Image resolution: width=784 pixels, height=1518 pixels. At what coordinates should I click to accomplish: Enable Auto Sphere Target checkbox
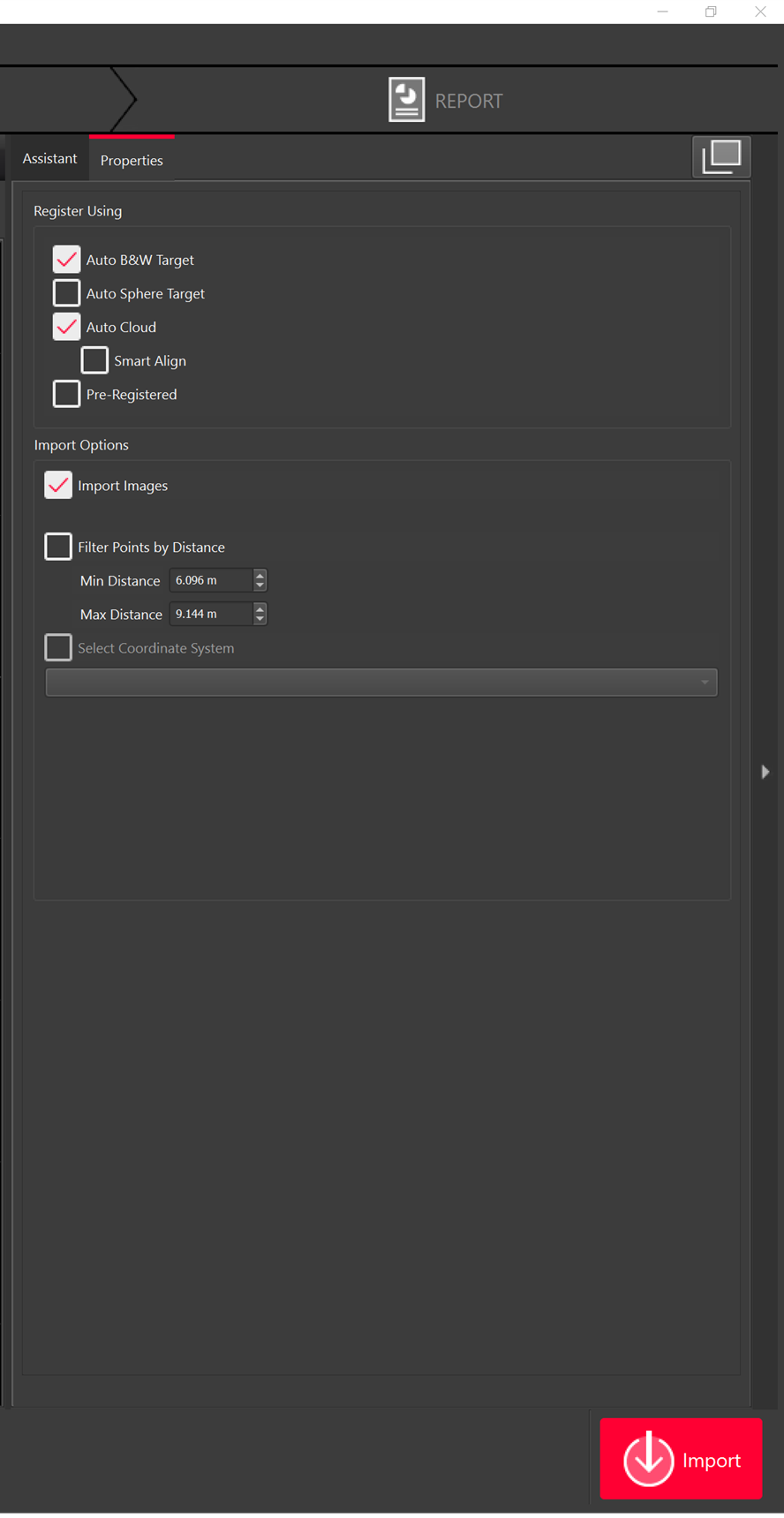tap(67, 293)
